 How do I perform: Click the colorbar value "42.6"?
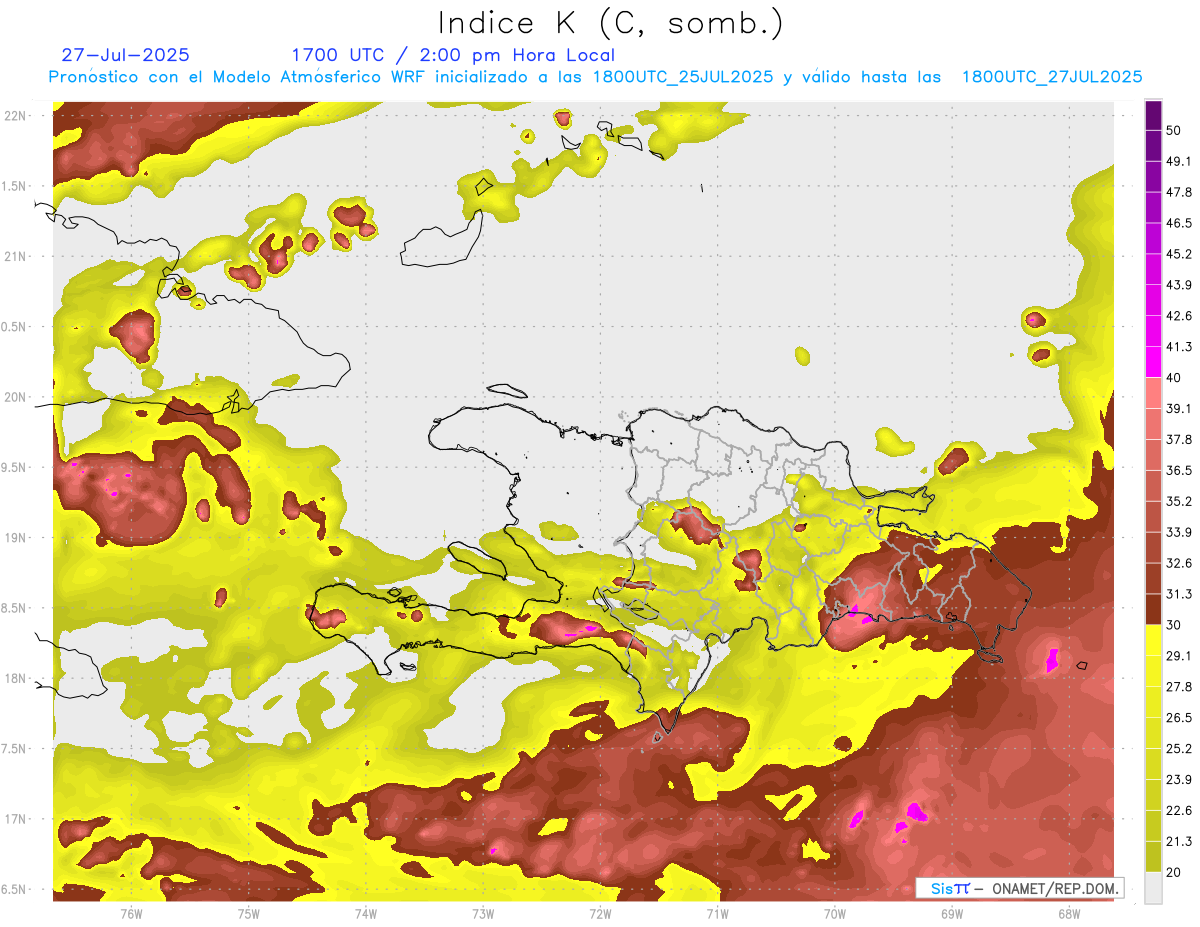click(x=1179, y=316)
